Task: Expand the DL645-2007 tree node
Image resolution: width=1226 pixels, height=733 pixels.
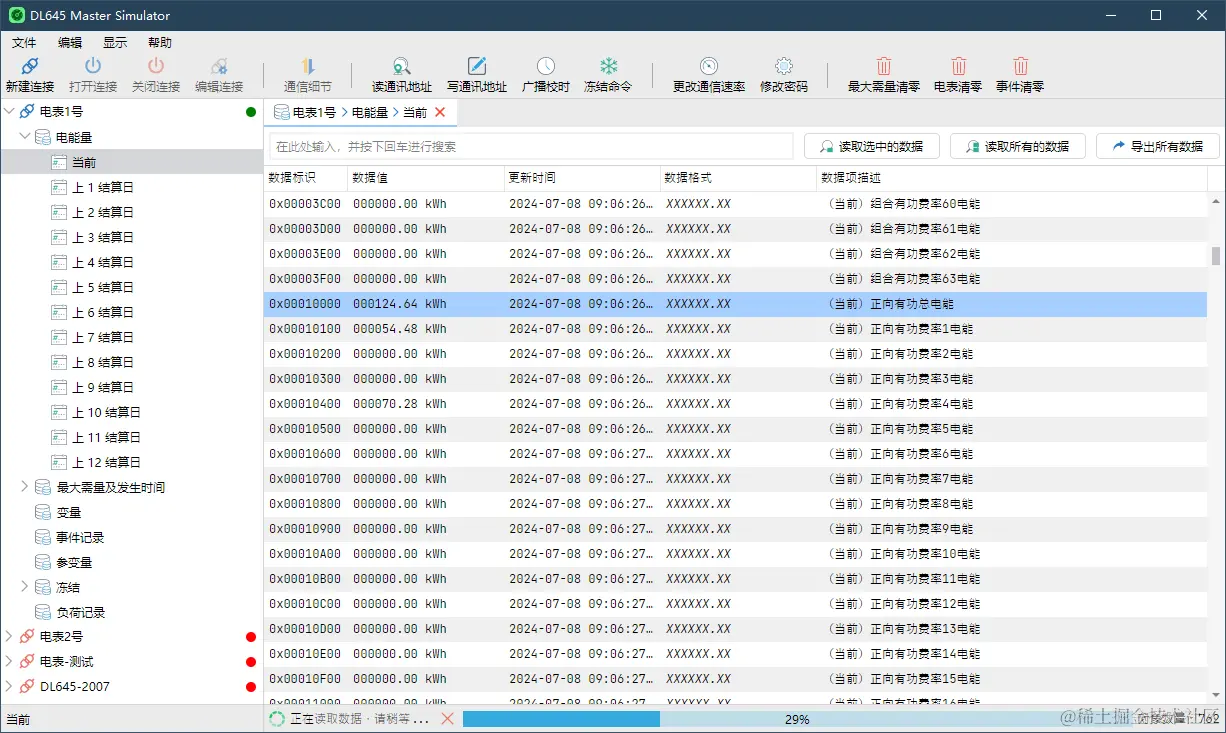Action: [10, 687]
